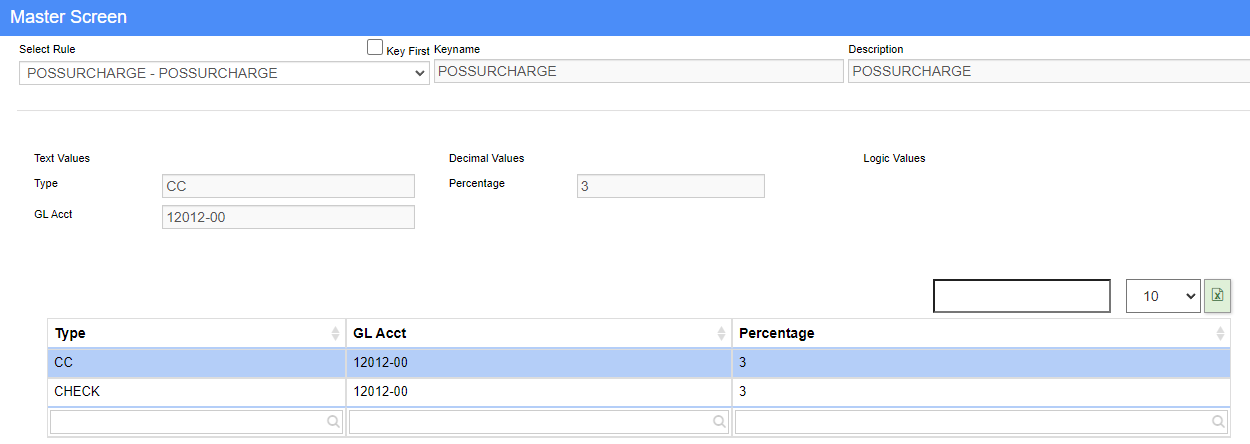1250x444 pixels.
Task: Click sort arrows on Percentage column
Action: point(1220,334)
